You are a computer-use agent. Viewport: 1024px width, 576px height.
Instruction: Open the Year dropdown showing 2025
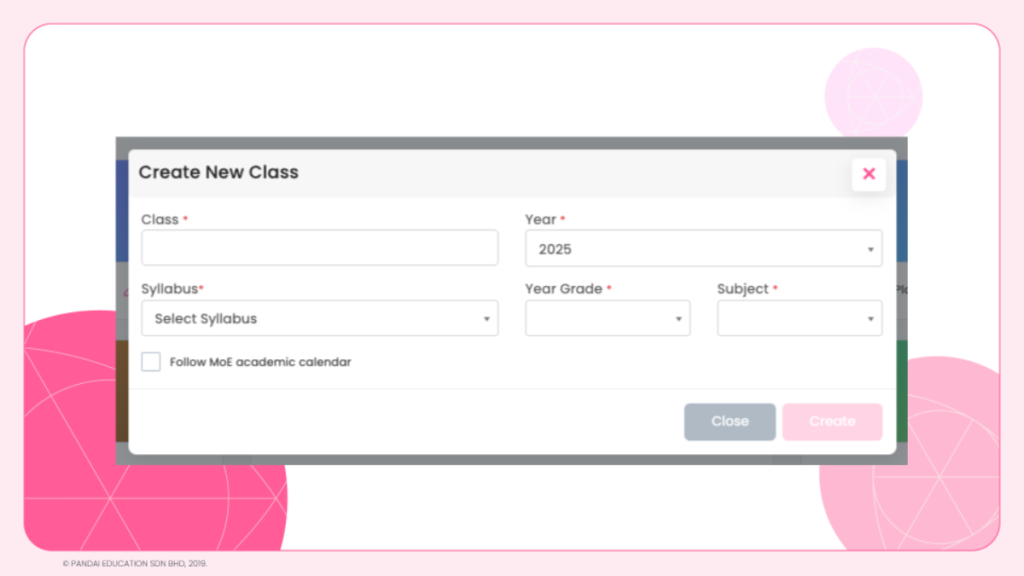[703, 248]
